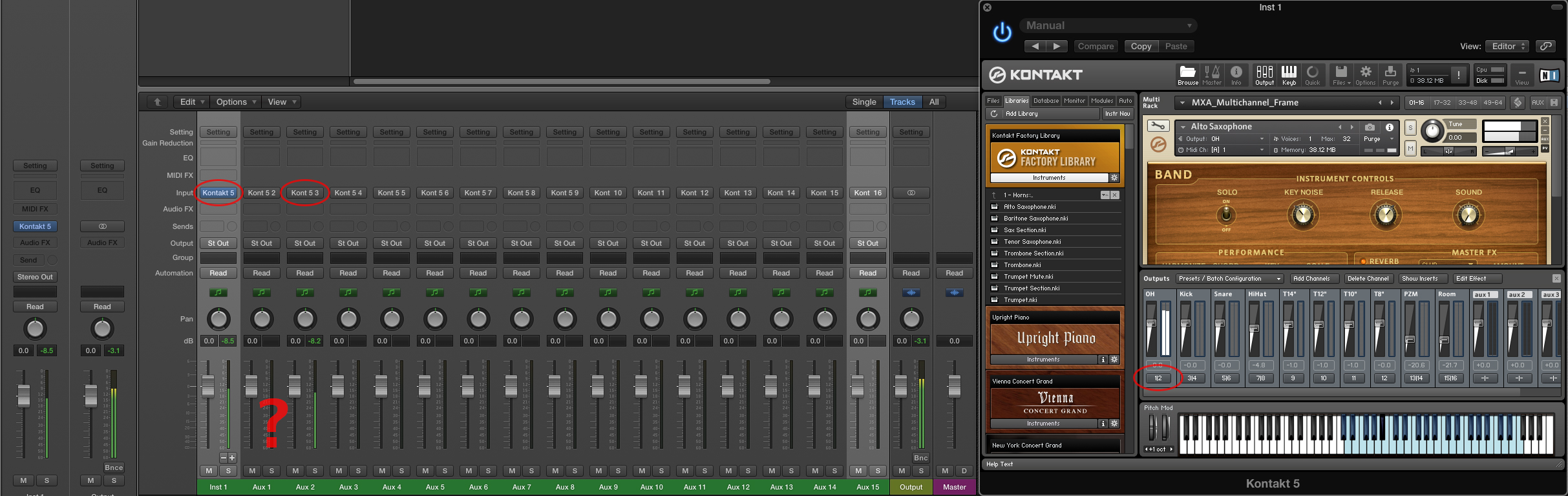Screen dimensions: 1568x496
Task: Mute the Aux 2 channel strip
Action: tap(295, 471)
